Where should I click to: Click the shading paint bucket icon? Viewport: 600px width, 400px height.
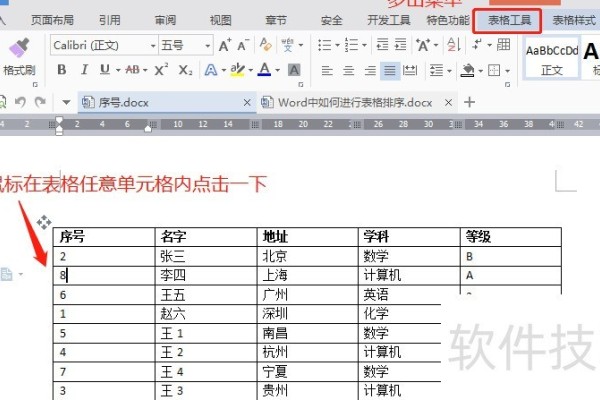468,70
